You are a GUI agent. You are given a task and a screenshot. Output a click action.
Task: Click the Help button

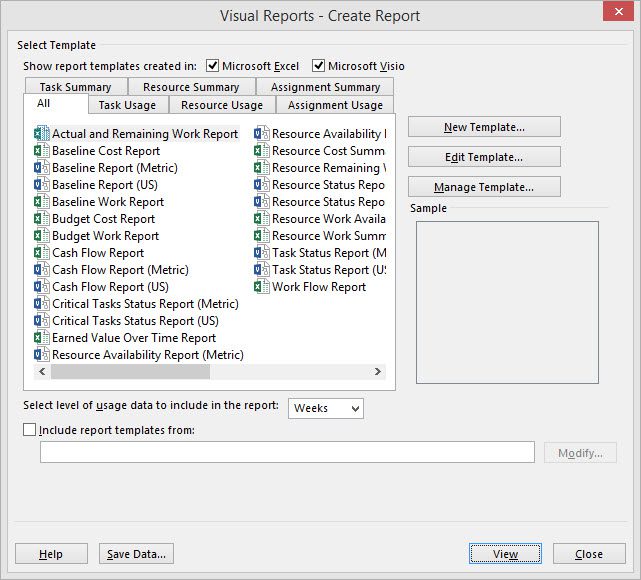point(51,554)
